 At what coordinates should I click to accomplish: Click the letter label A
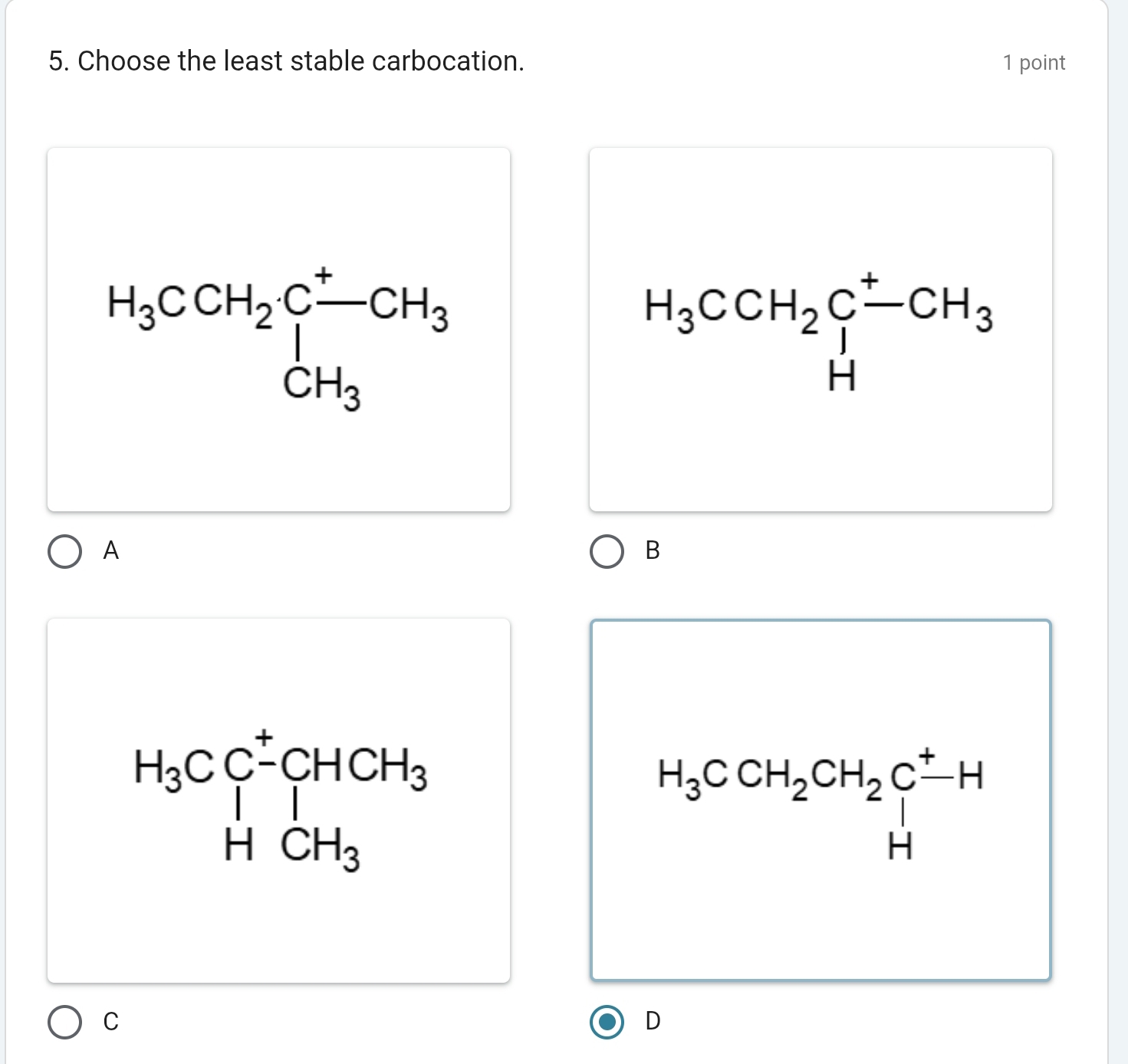click(x=111, y=550)
